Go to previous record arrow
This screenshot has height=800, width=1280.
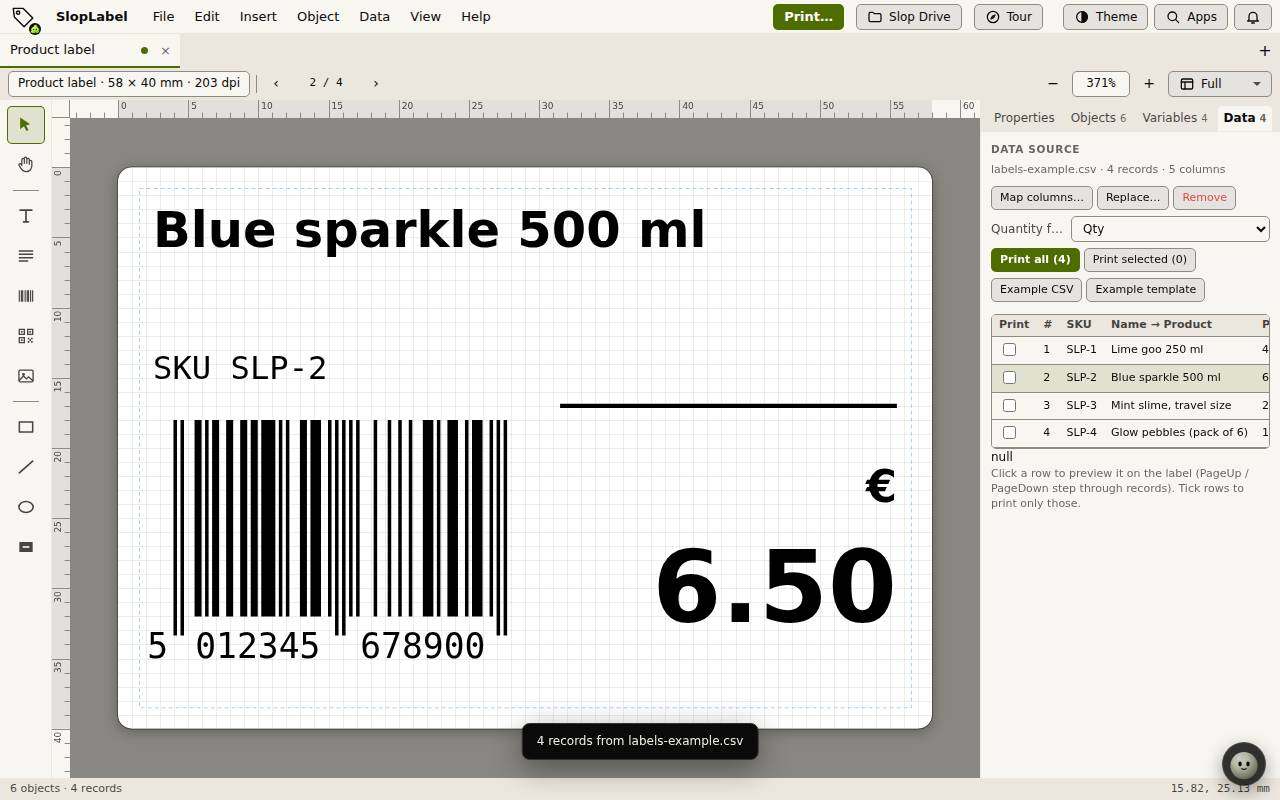276,83
